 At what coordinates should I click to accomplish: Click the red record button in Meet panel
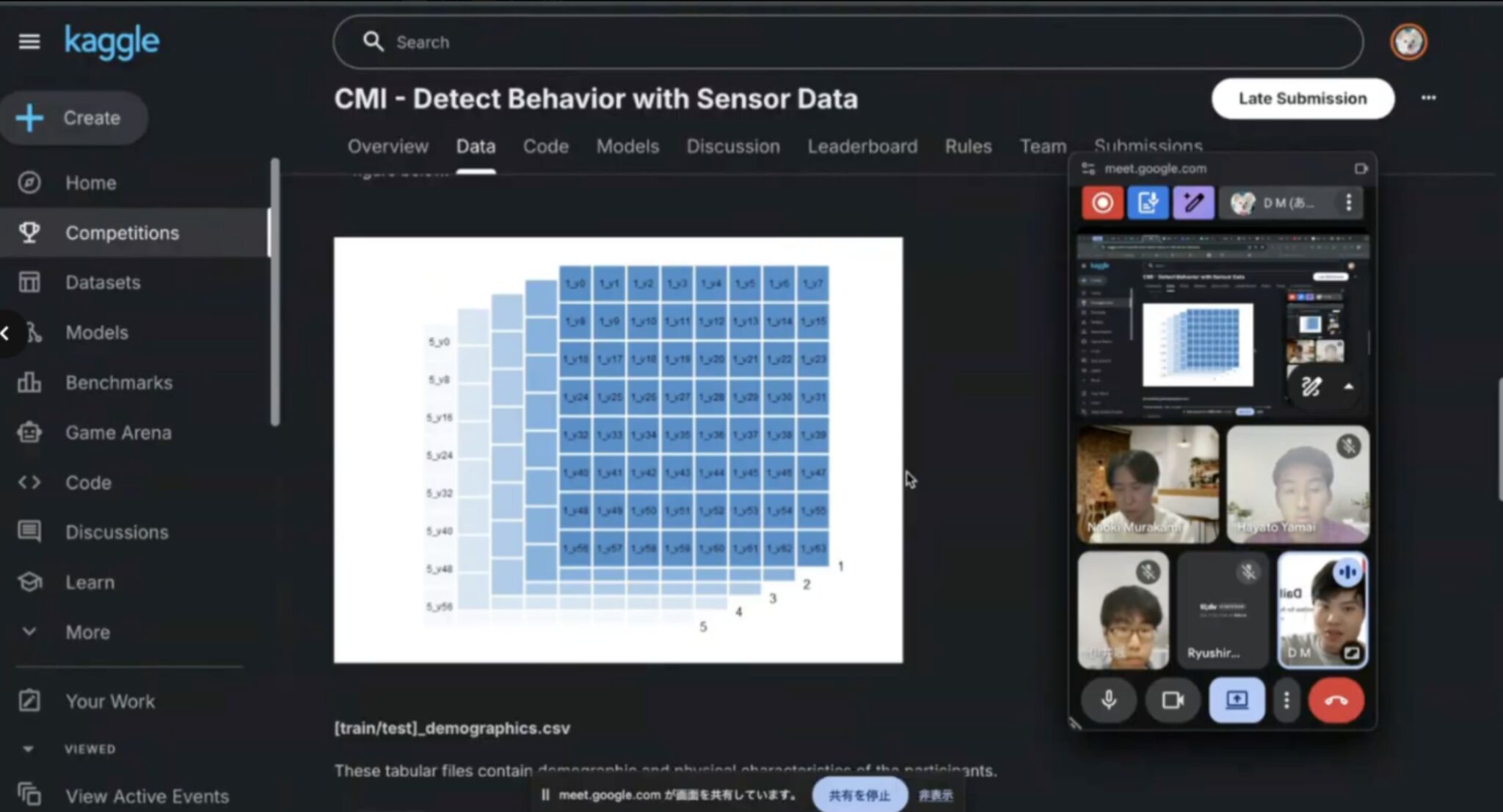[1102, 203]
